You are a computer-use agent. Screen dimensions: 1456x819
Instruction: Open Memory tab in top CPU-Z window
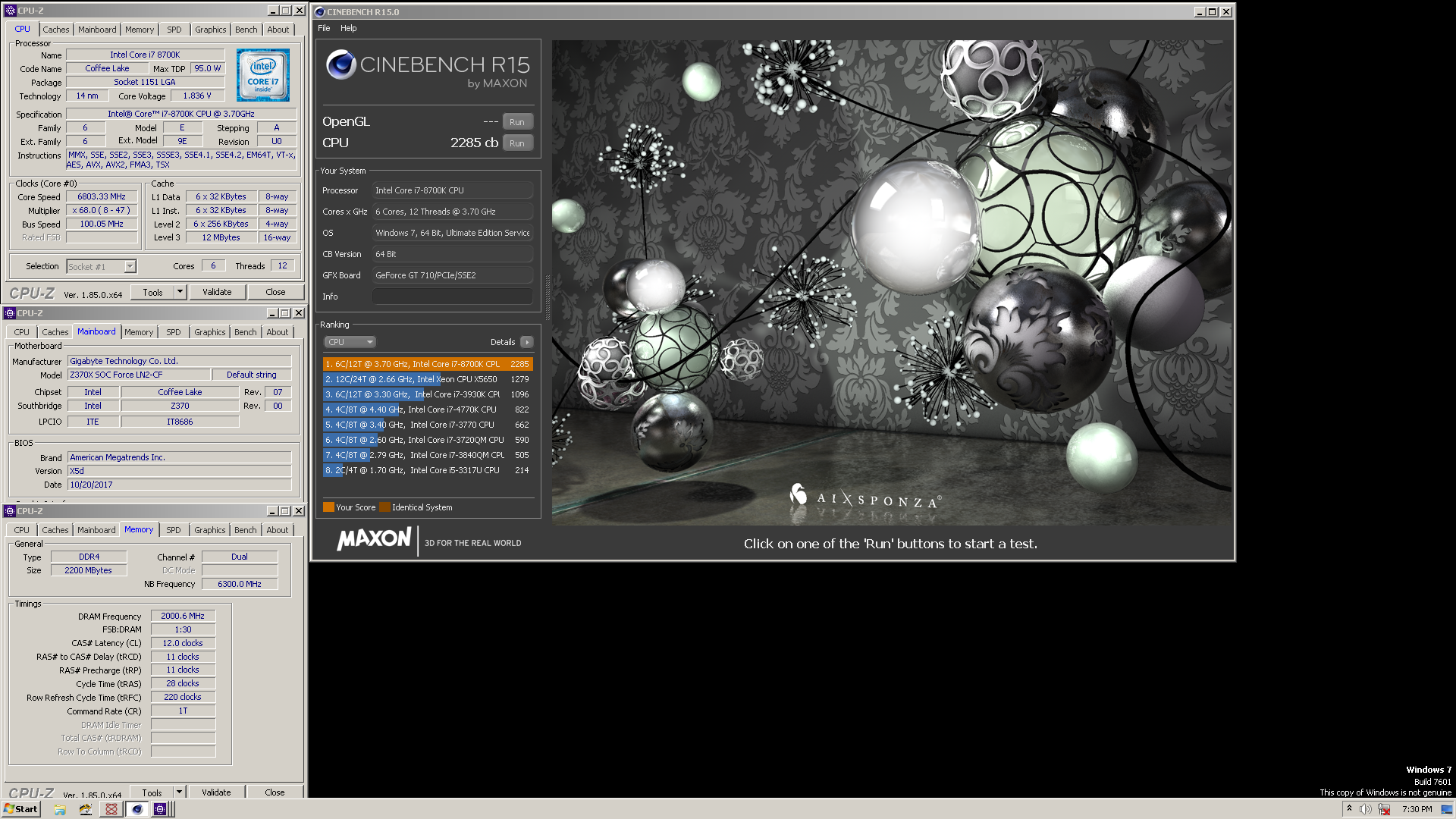point(140,30)
